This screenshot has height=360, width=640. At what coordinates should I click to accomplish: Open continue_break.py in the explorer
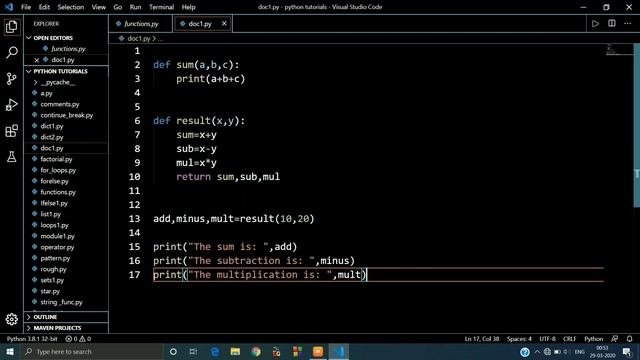[66, 115]
